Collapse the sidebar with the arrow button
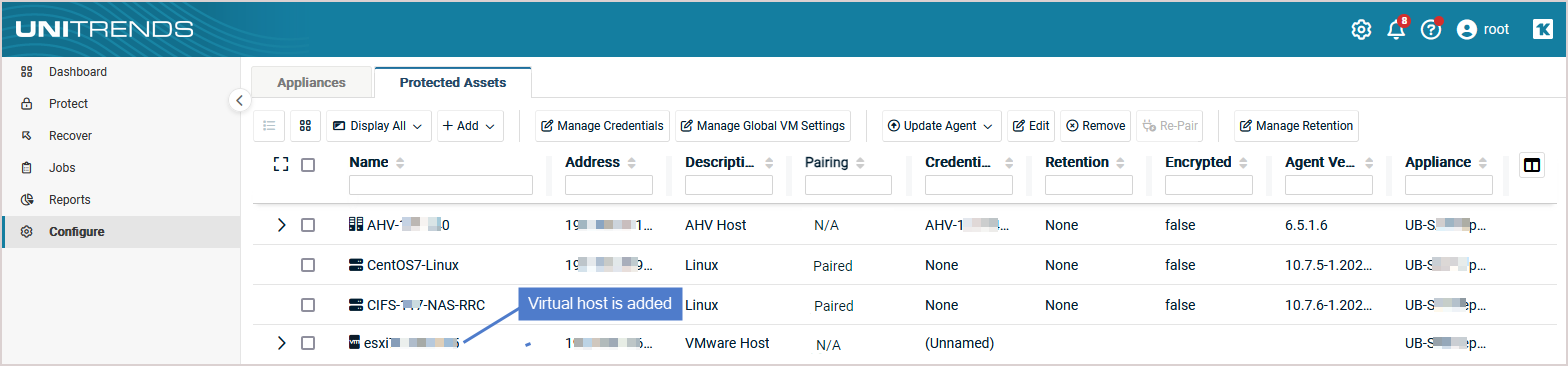Image resolution: width=1568 pixels, height=366 pixels. tap(239, 100)
